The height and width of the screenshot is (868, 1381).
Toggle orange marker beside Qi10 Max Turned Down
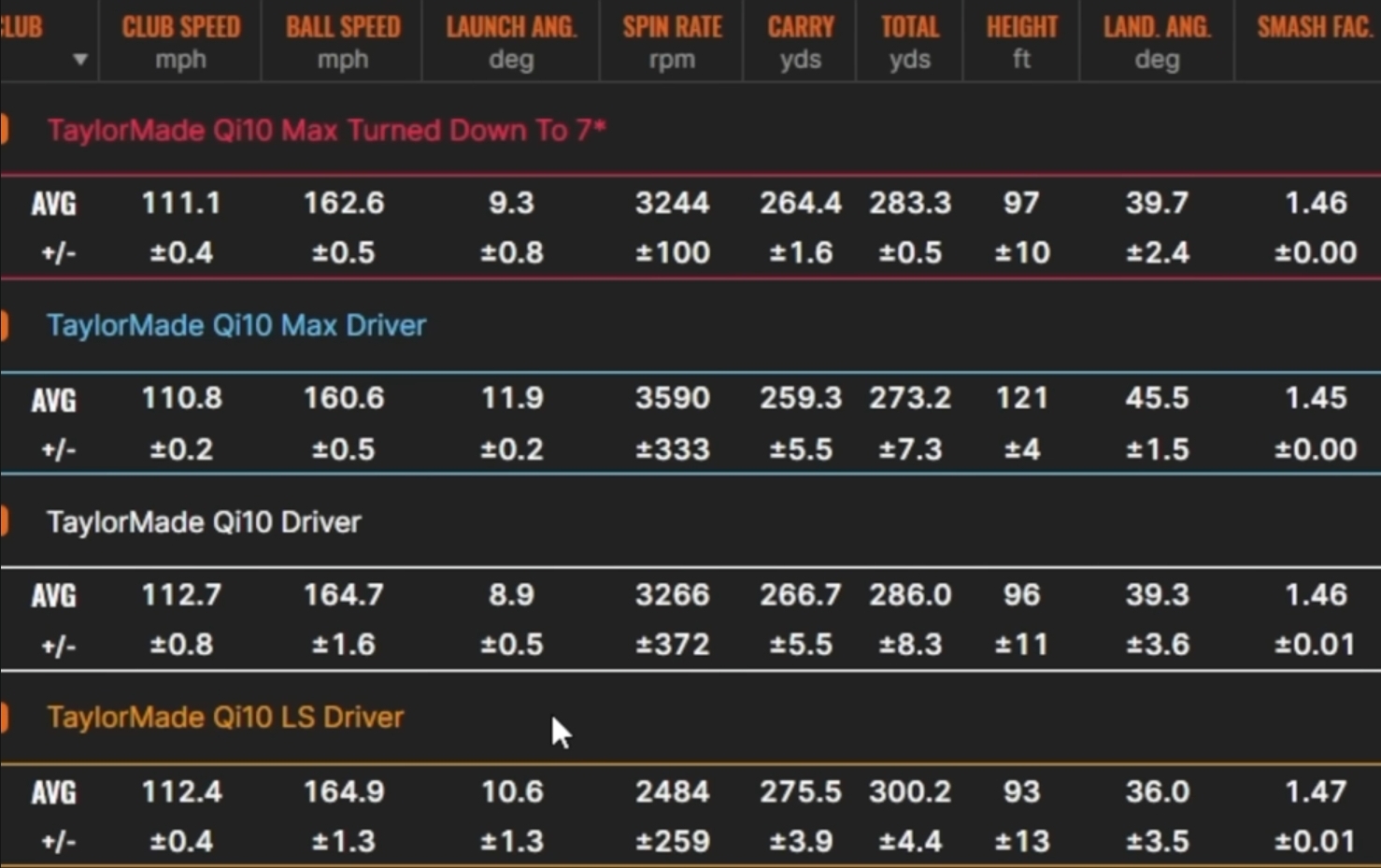[5, 130]
